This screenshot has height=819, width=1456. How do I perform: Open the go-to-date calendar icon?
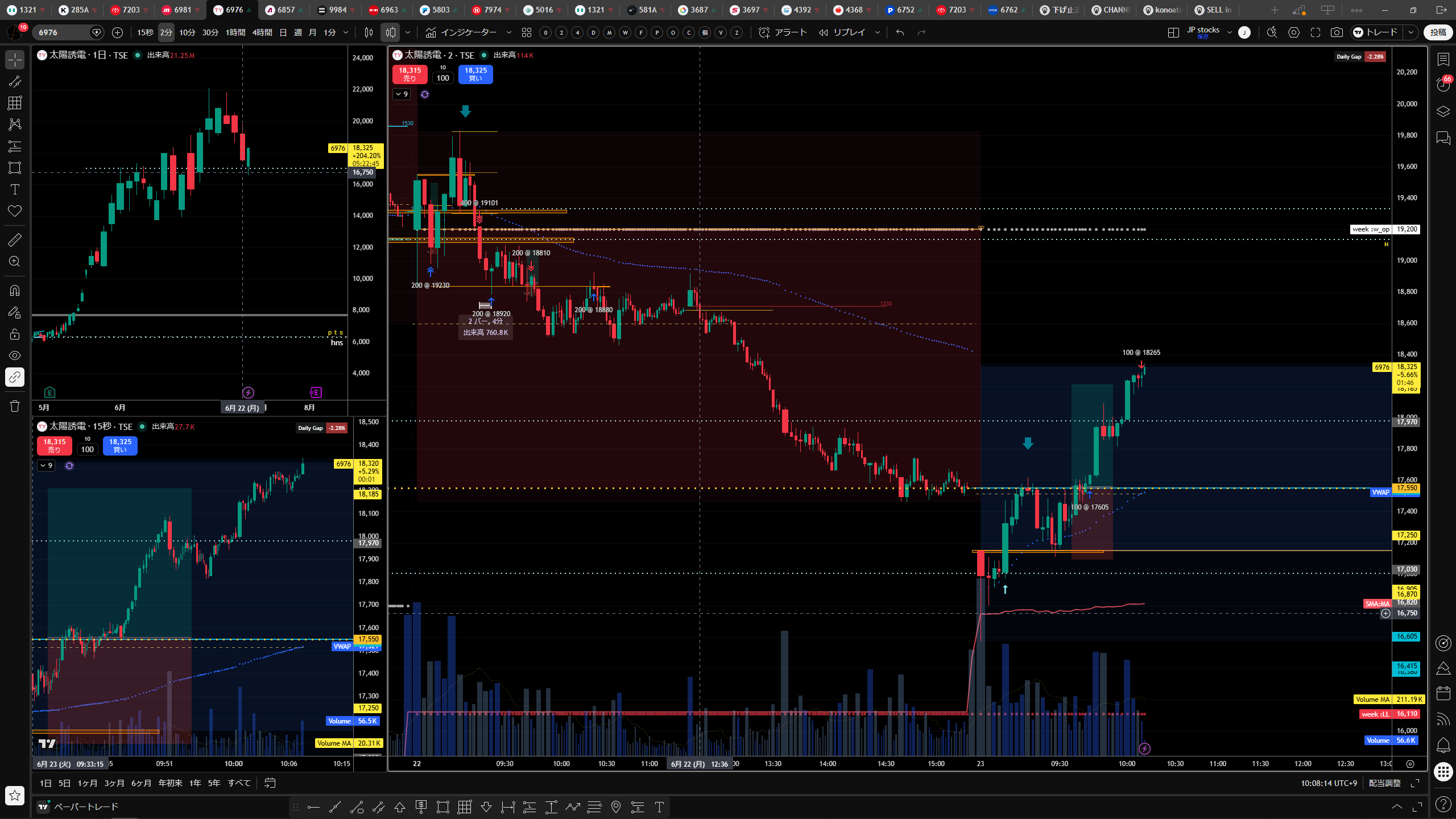[x=270, y=783]
